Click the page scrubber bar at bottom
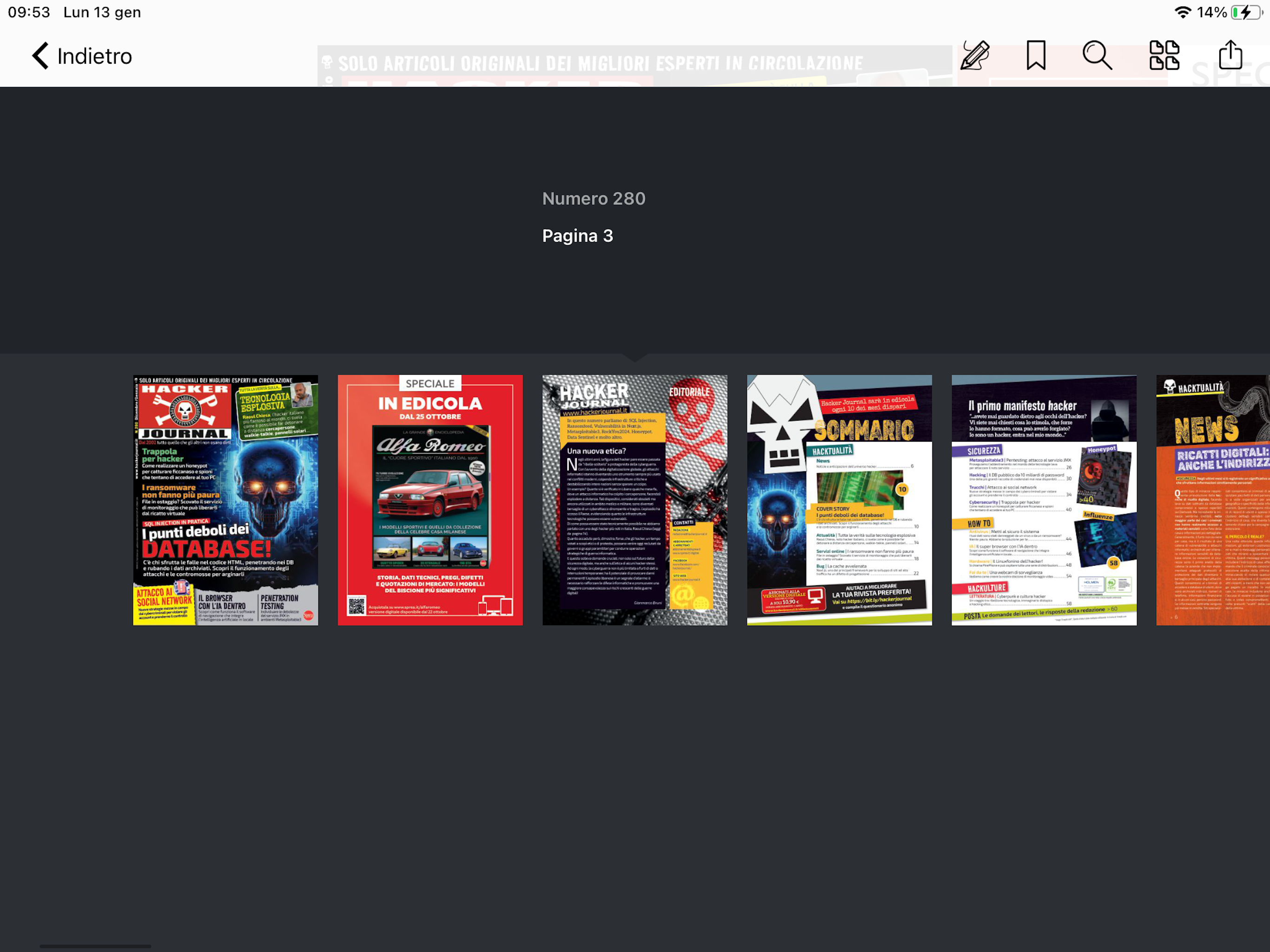The image size is (1270, 952). 95,945
